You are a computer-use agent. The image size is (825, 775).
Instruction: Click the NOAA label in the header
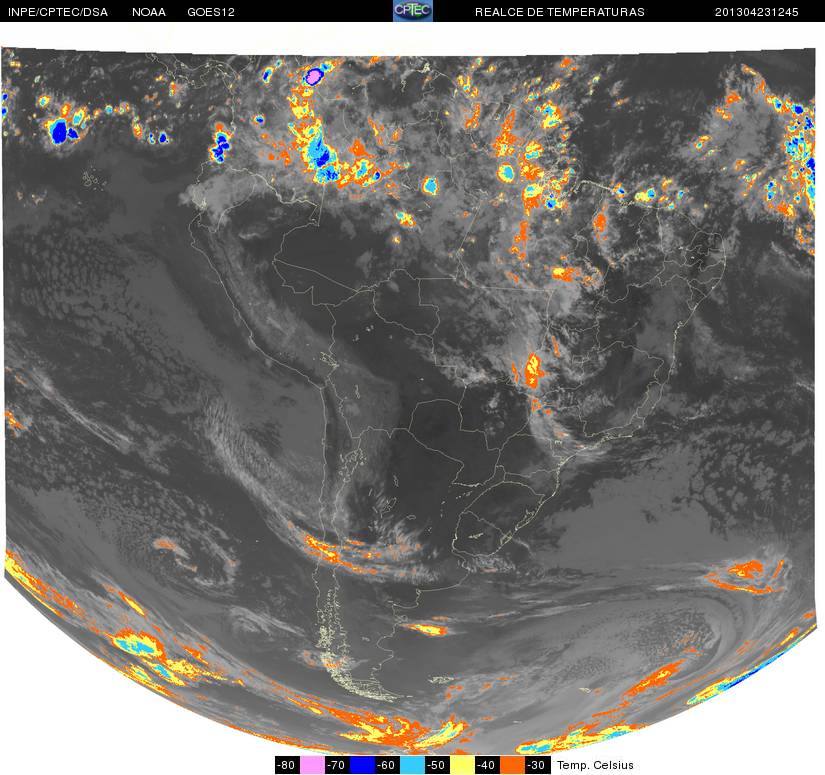tap(149, 12)
